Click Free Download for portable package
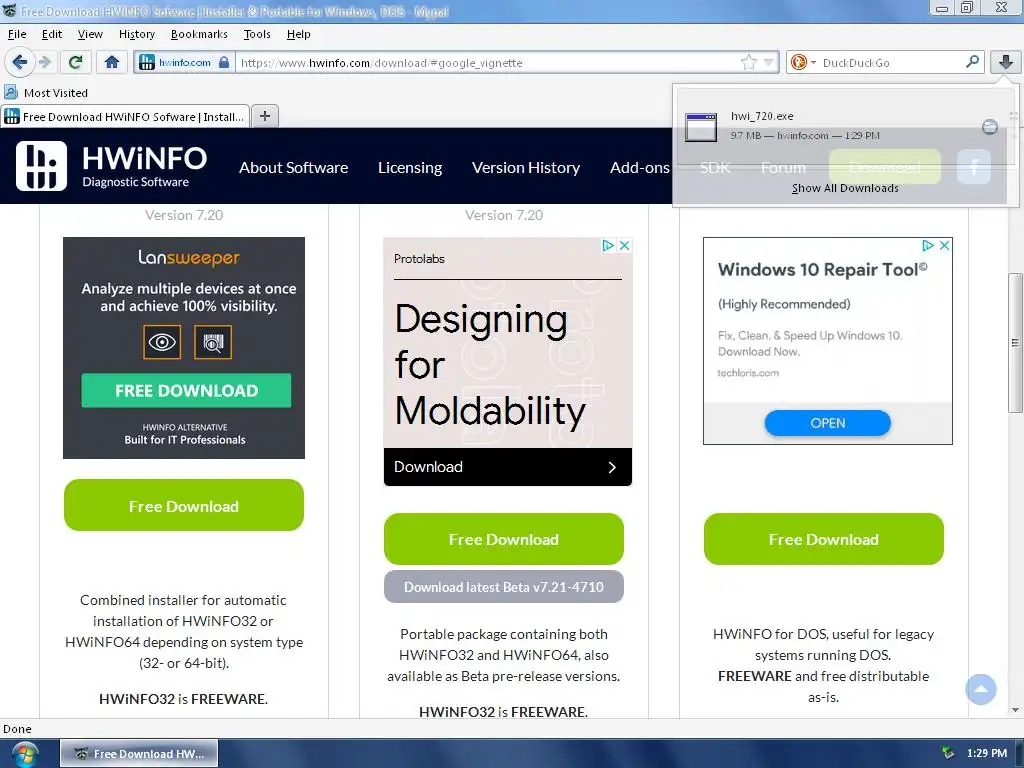The image size is (1024, 768). point(504,539)
